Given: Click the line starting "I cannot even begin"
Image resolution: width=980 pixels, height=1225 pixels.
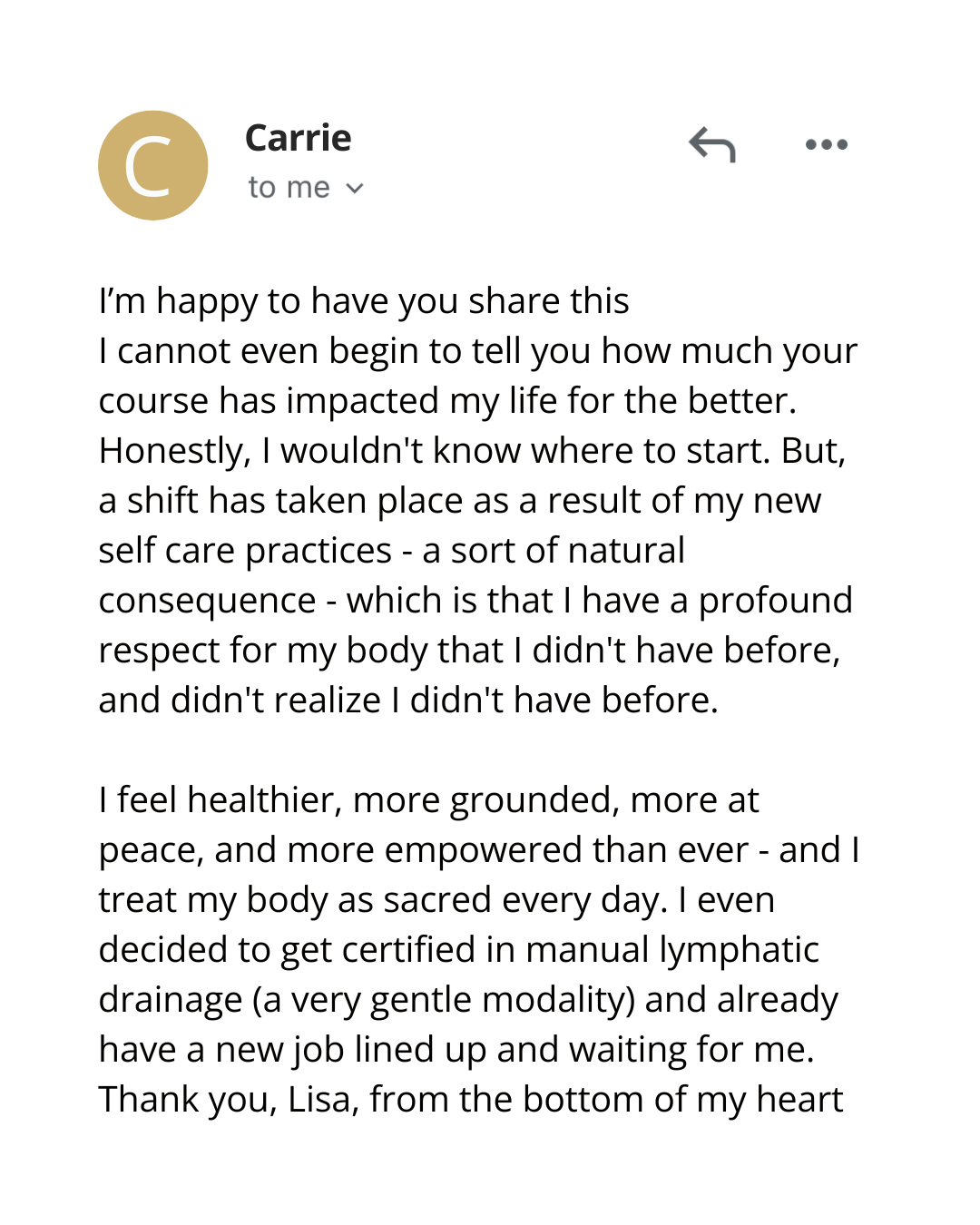Looking at the screenshot, I should click(x=477, y=351).
